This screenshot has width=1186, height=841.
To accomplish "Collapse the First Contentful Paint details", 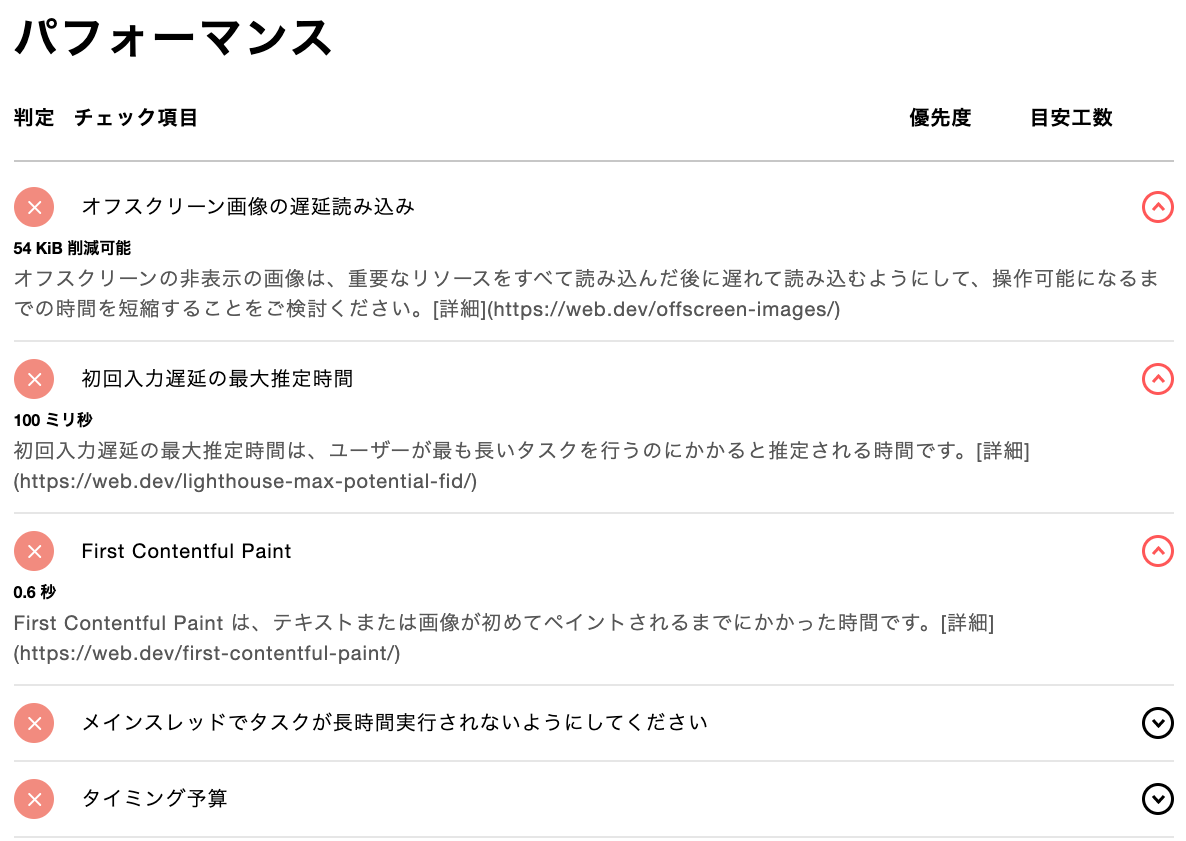I will (1157, 551).
